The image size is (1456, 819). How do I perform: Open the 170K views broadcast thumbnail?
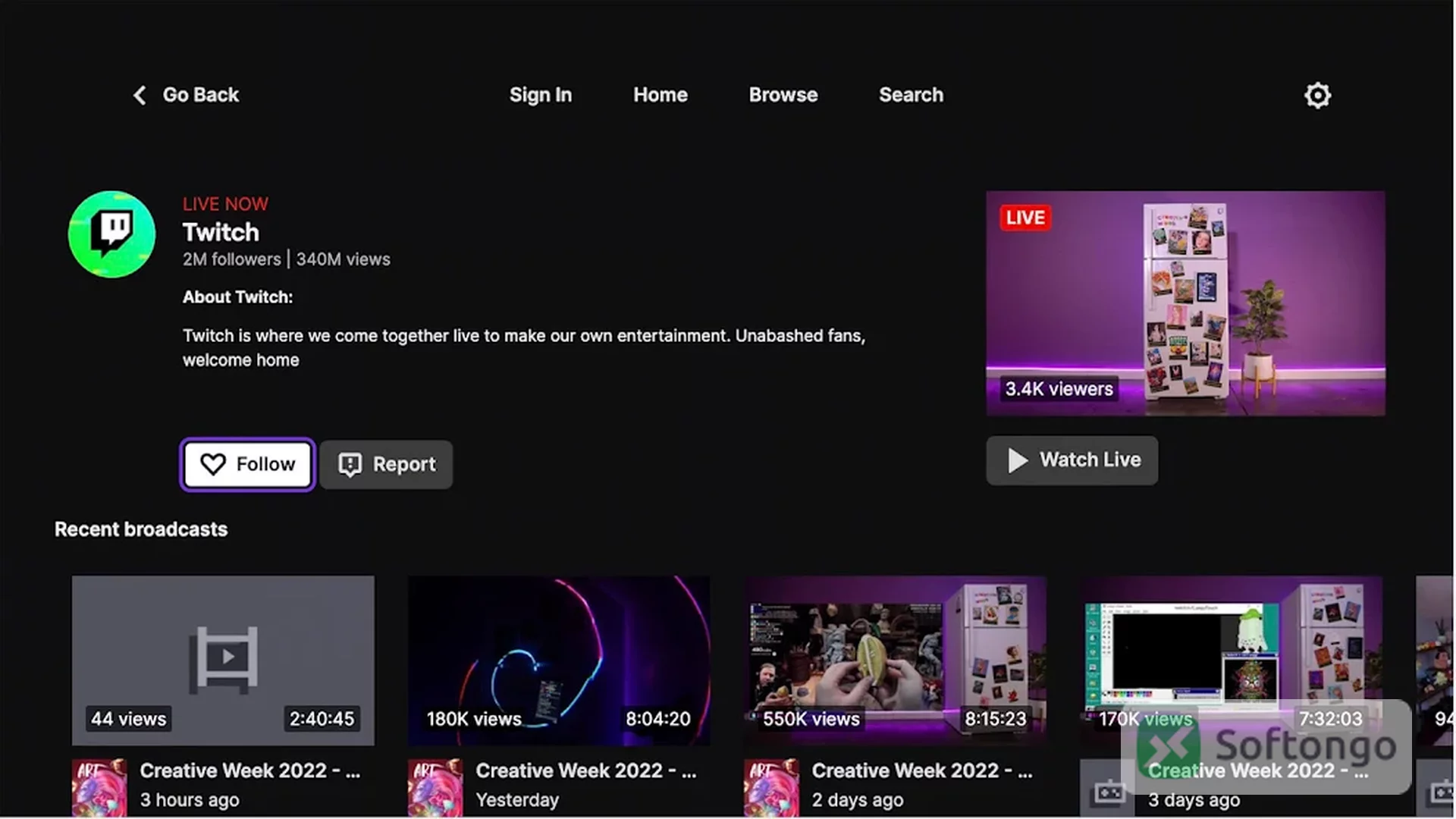1231,661
